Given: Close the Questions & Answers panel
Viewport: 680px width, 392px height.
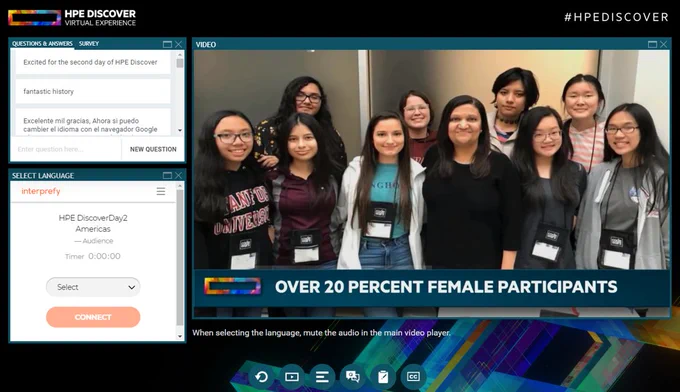Looking at the screenshot, I should click(x=179, y=44).
